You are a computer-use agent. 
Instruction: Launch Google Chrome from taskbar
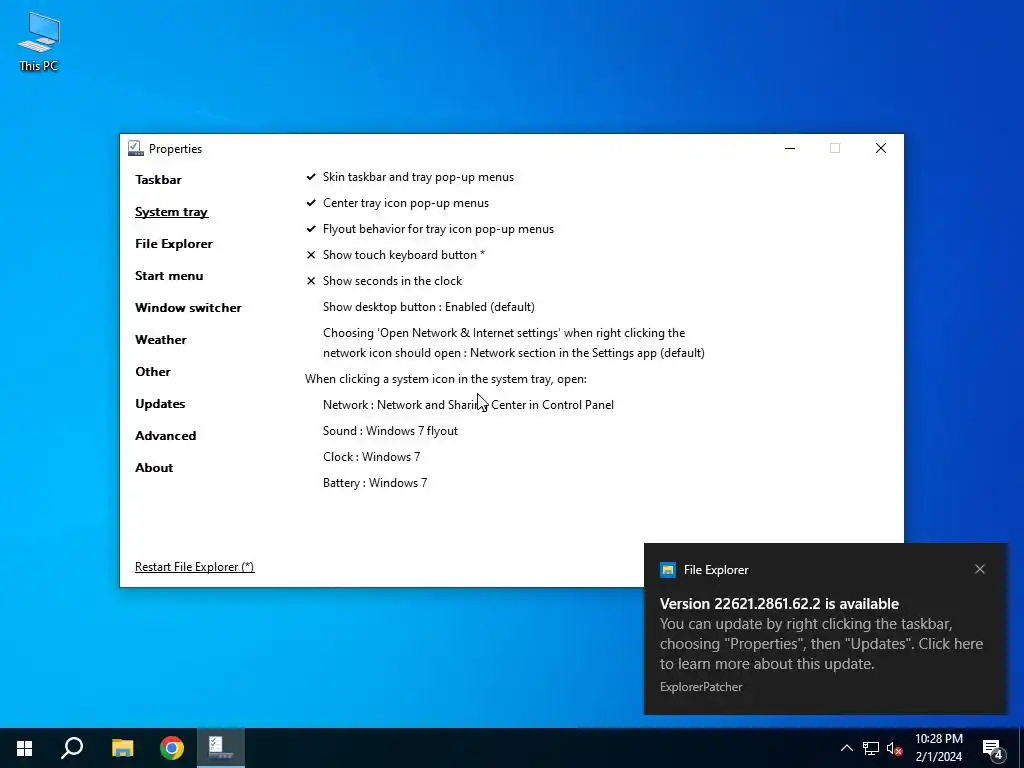point(172,748)
